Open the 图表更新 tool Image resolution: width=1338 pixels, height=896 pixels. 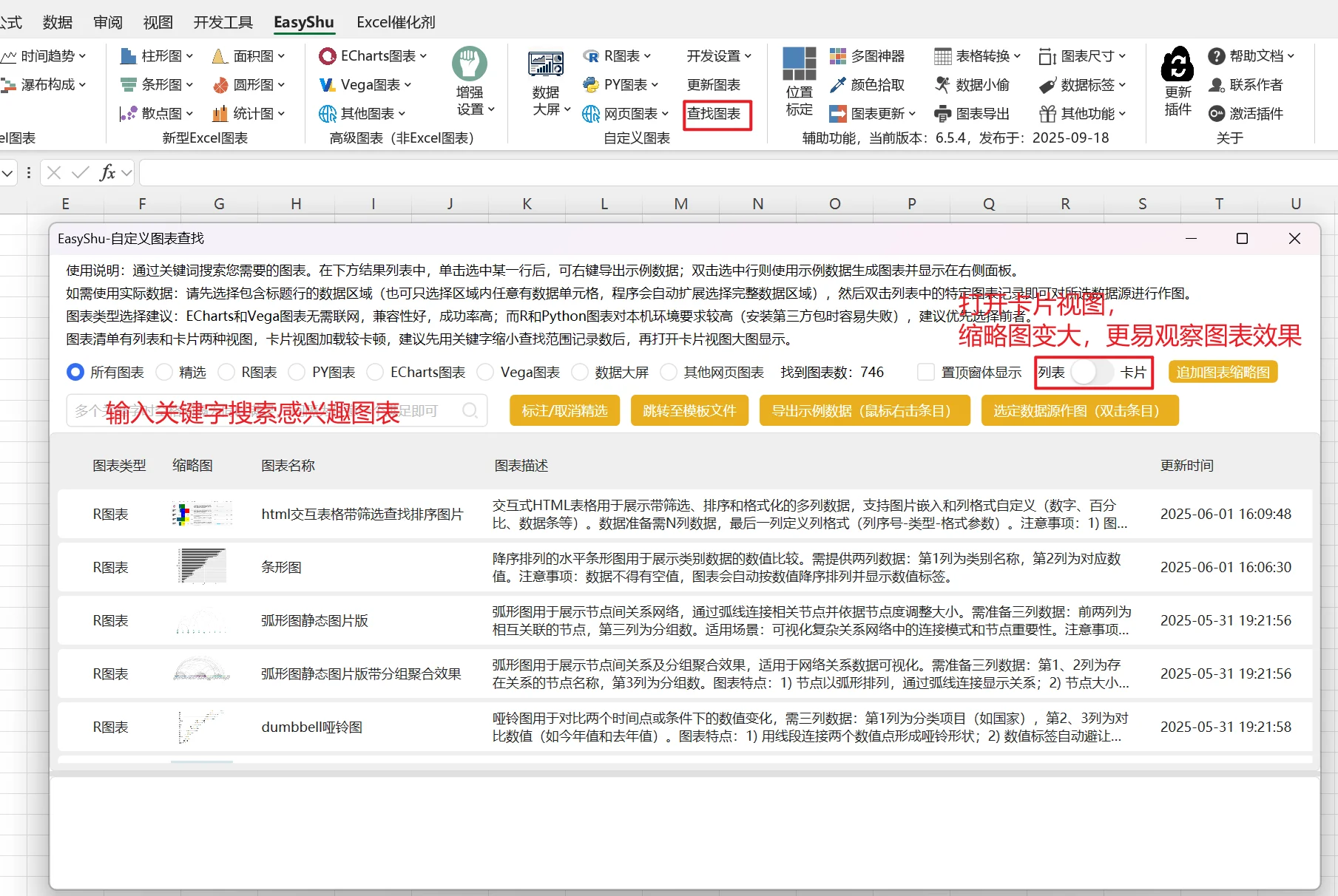click(873, 114)
